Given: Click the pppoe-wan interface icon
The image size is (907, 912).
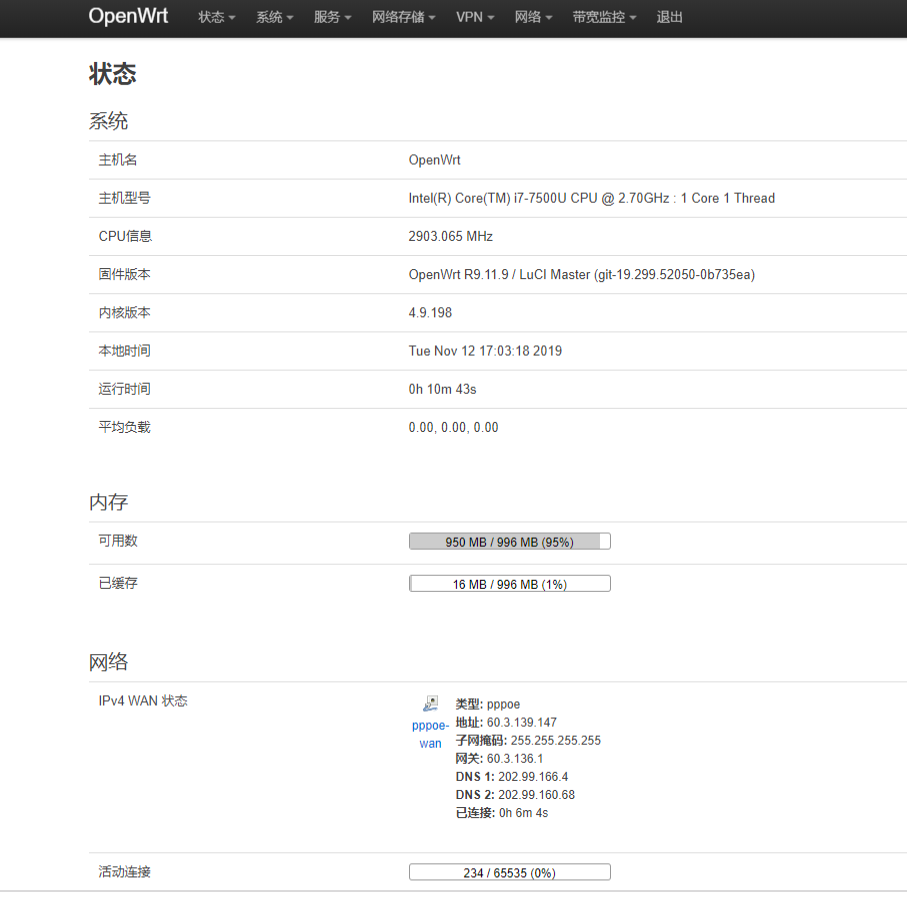Looking at the screenshot, I should coord(431,704).
